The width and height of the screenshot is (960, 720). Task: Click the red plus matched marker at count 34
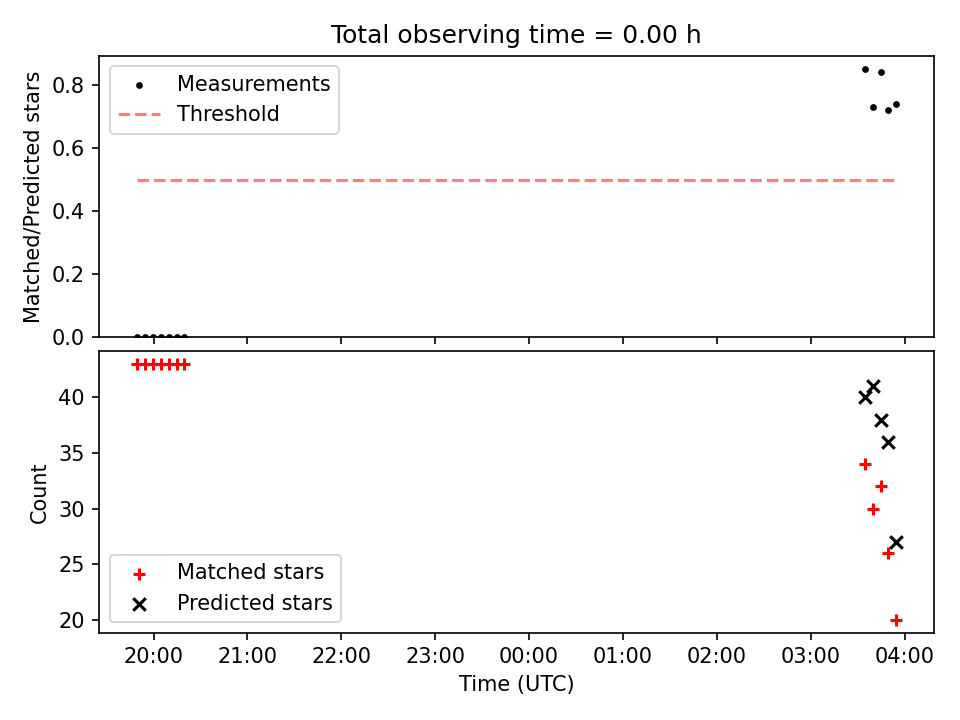(x=865, y=465)
